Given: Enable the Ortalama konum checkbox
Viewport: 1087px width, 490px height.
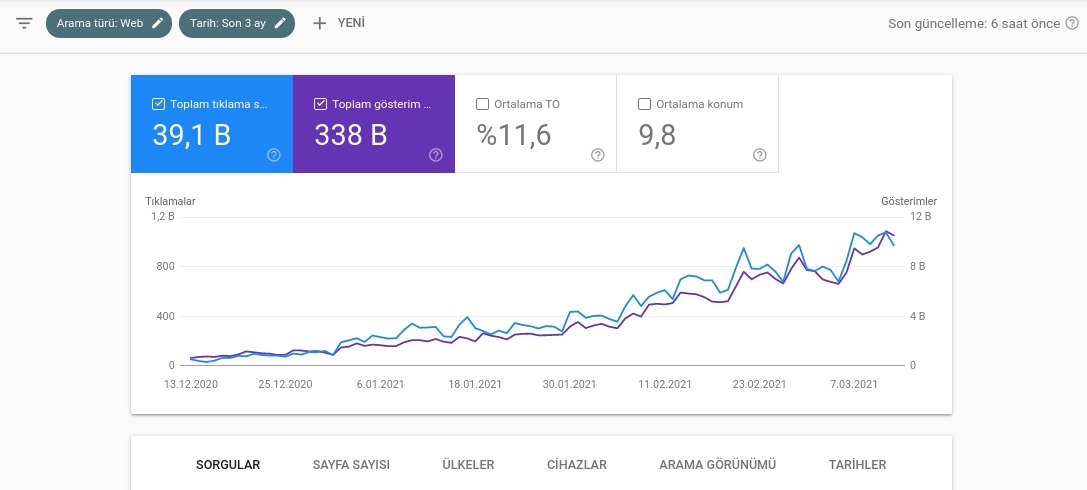Looking at the screenshot, I should [644, 104].
